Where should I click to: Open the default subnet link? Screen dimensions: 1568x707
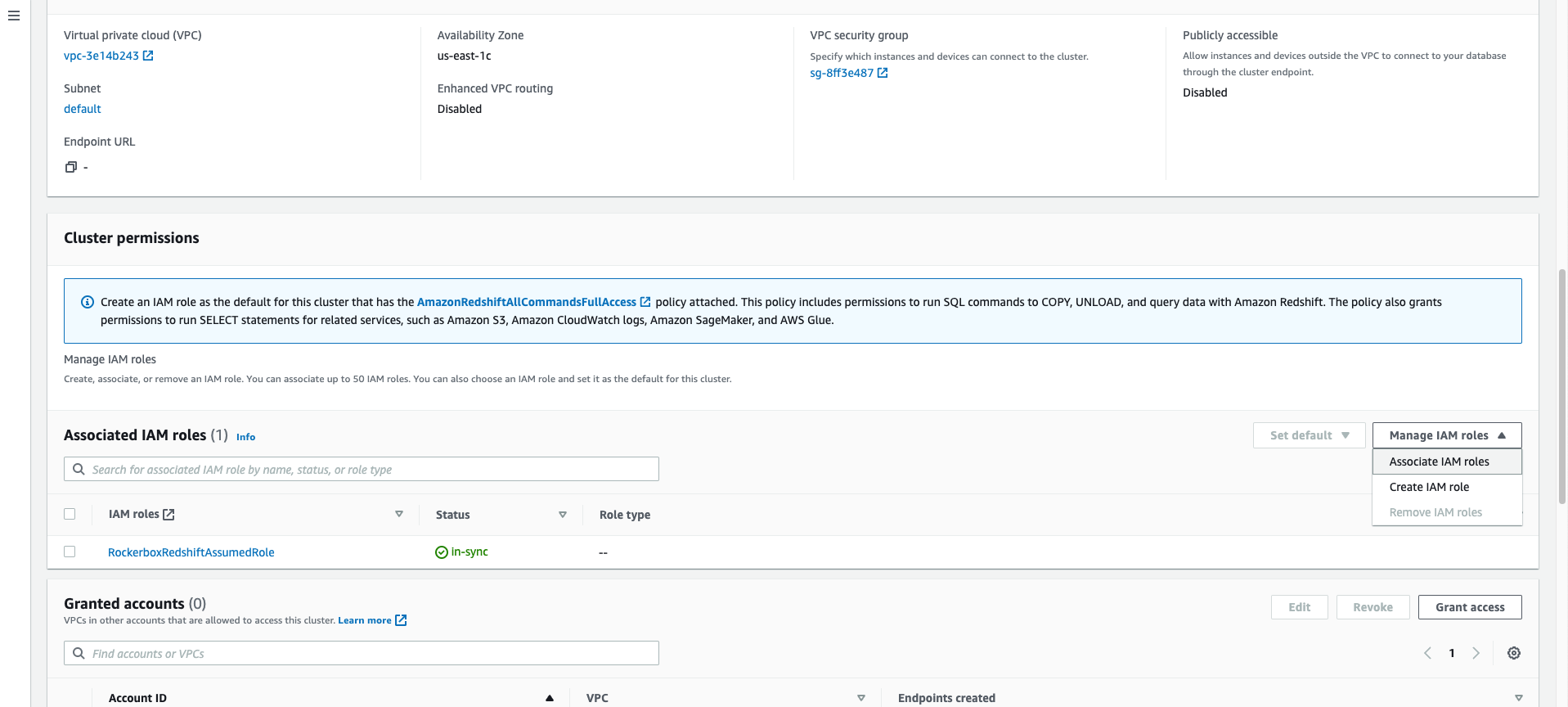[x=83, y=109]
